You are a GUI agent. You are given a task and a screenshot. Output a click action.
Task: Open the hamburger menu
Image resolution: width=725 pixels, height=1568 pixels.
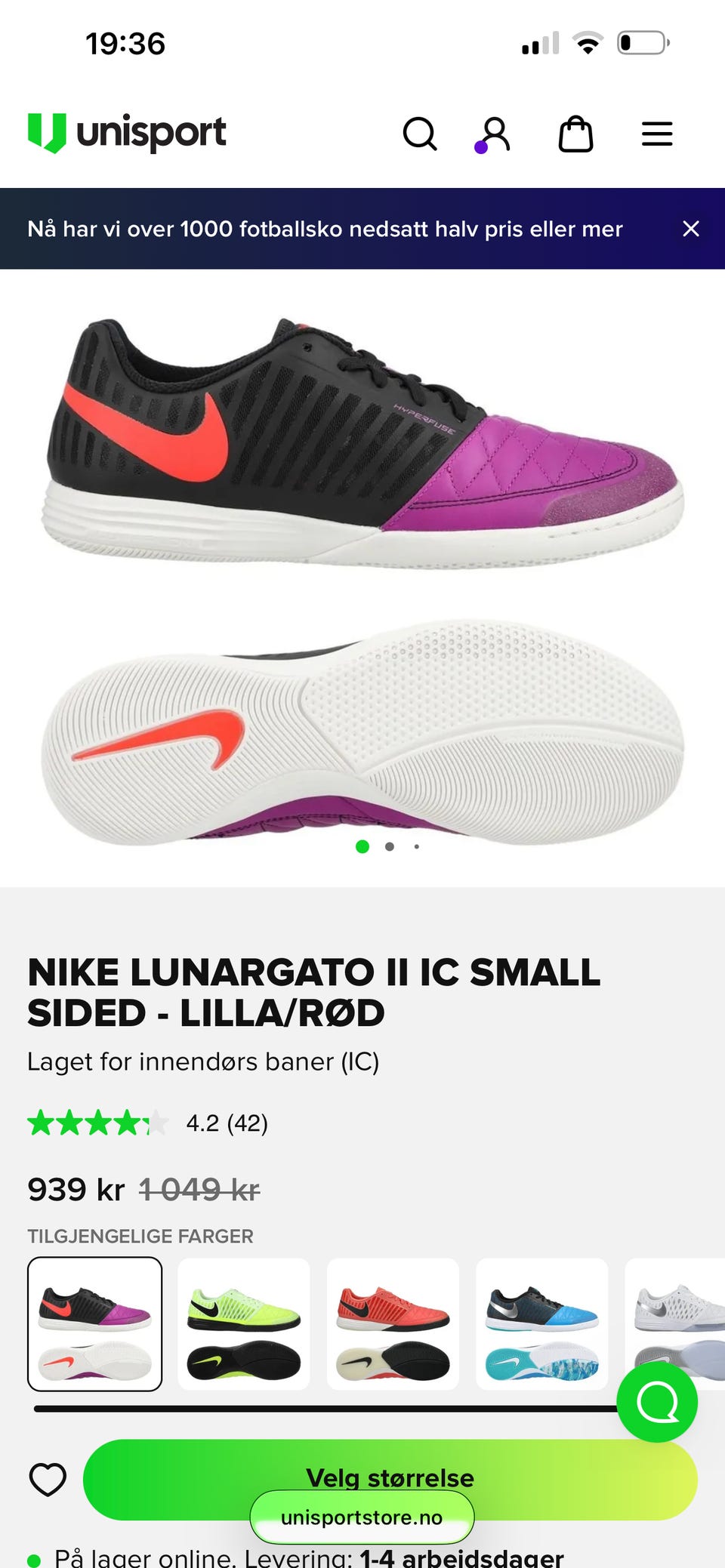657,134
